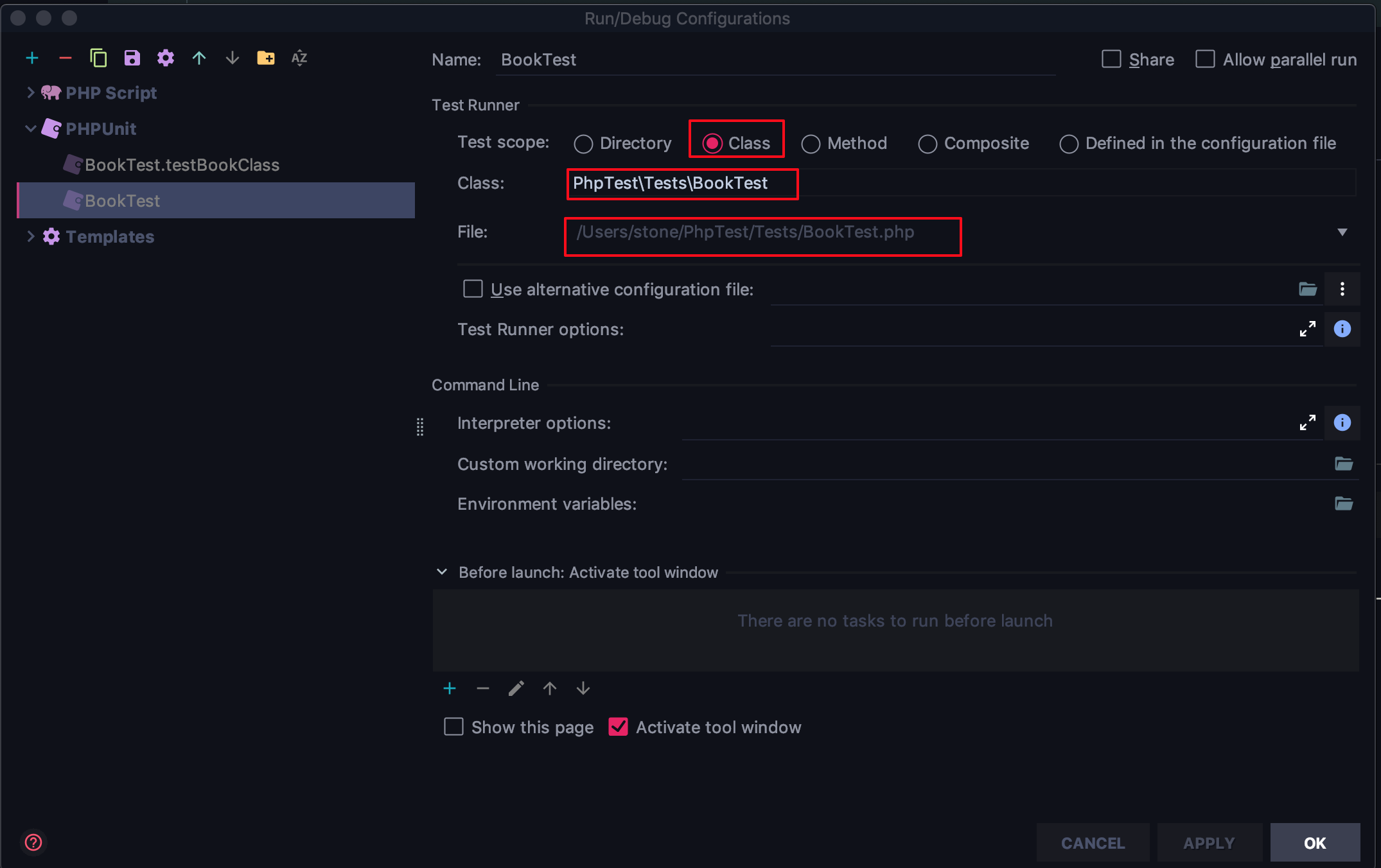Expand the Interpreter options field
The width and height of the screenshot is (1381, 868).
pyautogui.click(x=1307, y=422)
